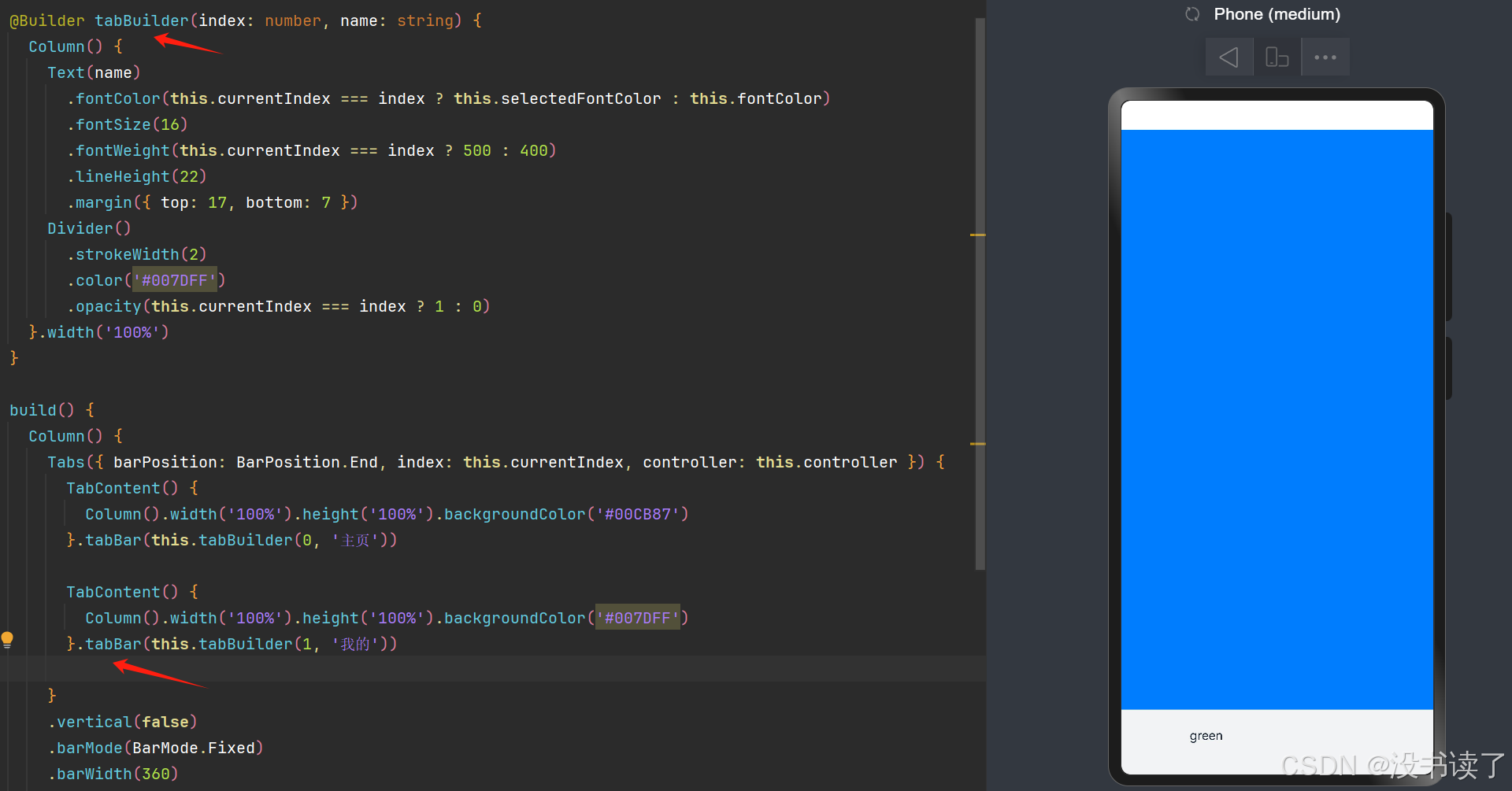Click the build() method declaration
The image size is (1512, 791).
pos(52,410)
